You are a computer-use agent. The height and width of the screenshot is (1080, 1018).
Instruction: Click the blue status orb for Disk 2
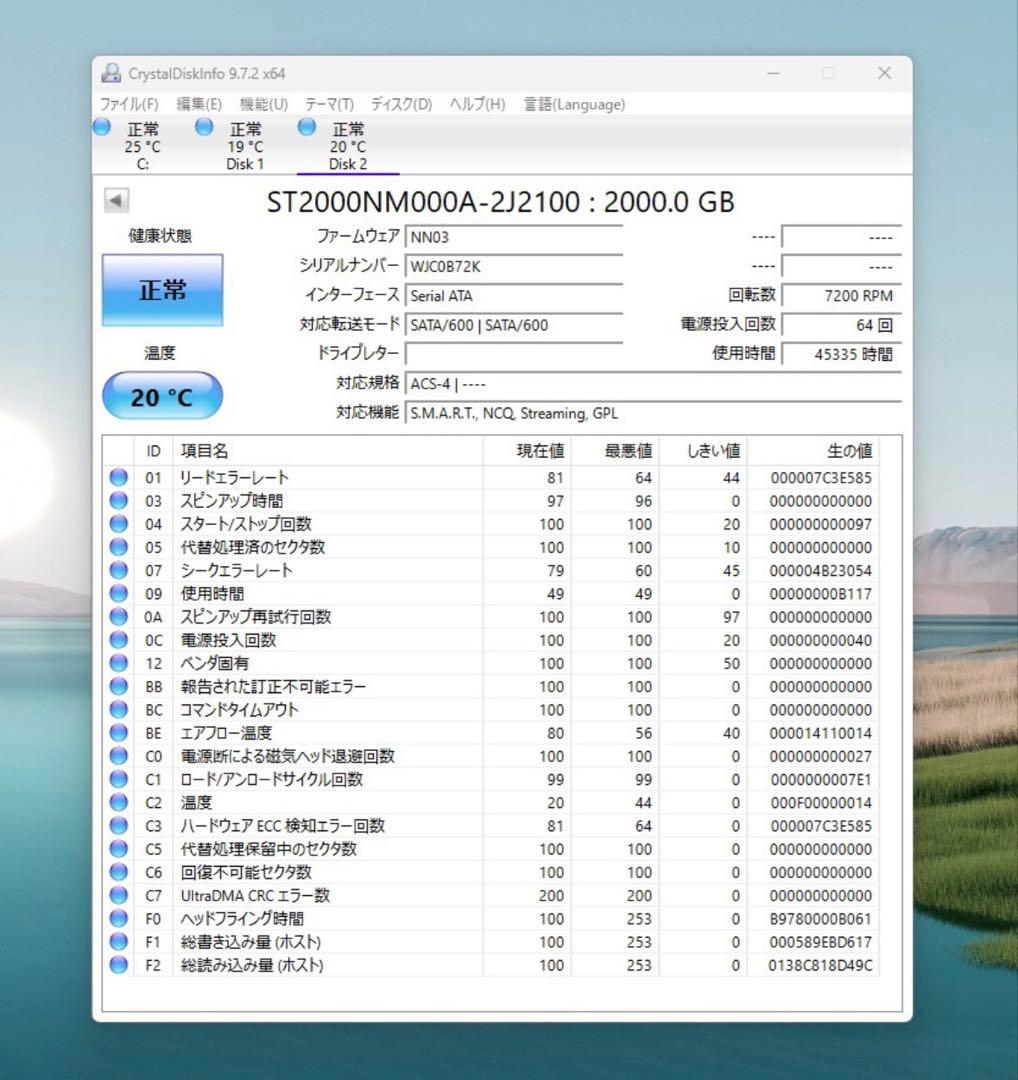pyautogui.click(x=307, y=127)
